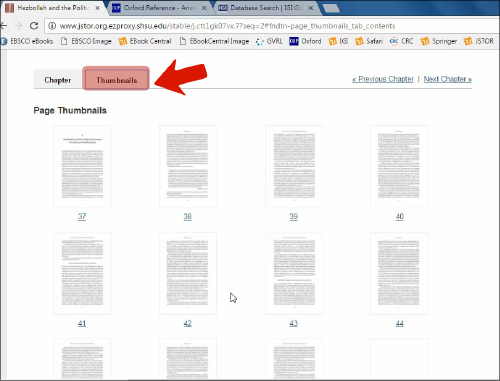Open the EBSCO eBooks bookmark
This screenshot has width=500, height=381.
pyautogui.click(x=27, y=41)
